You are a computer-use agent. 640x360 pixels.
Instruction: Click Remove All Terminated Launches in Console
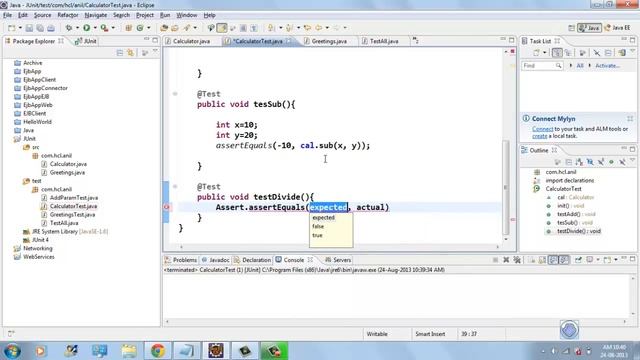click(x=517, y=260)
